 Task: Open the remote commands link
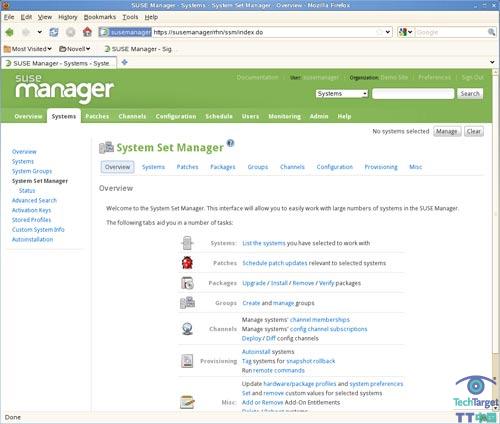coord(279,371)
